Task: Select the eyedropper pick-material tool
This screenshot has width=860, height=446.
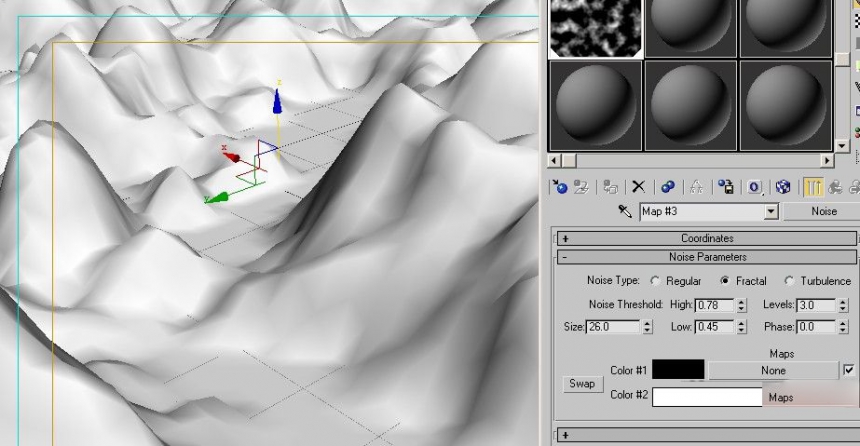Action: point(625,211)
